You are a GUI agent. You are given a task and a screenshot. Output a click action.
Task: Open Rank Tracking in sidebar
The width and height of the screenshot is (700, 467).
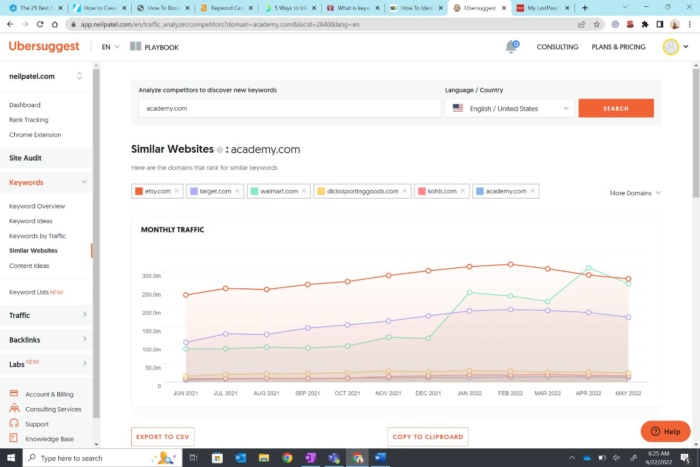click(x=29, y=120)
